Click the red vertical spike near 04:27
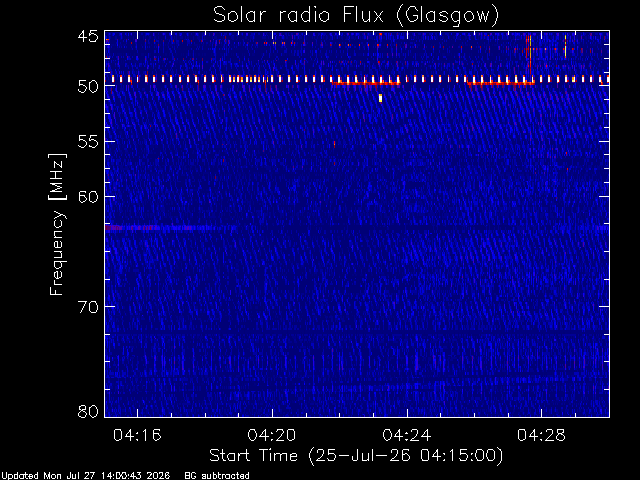Viewport: 640px width, 480px height. pos(530,57)
